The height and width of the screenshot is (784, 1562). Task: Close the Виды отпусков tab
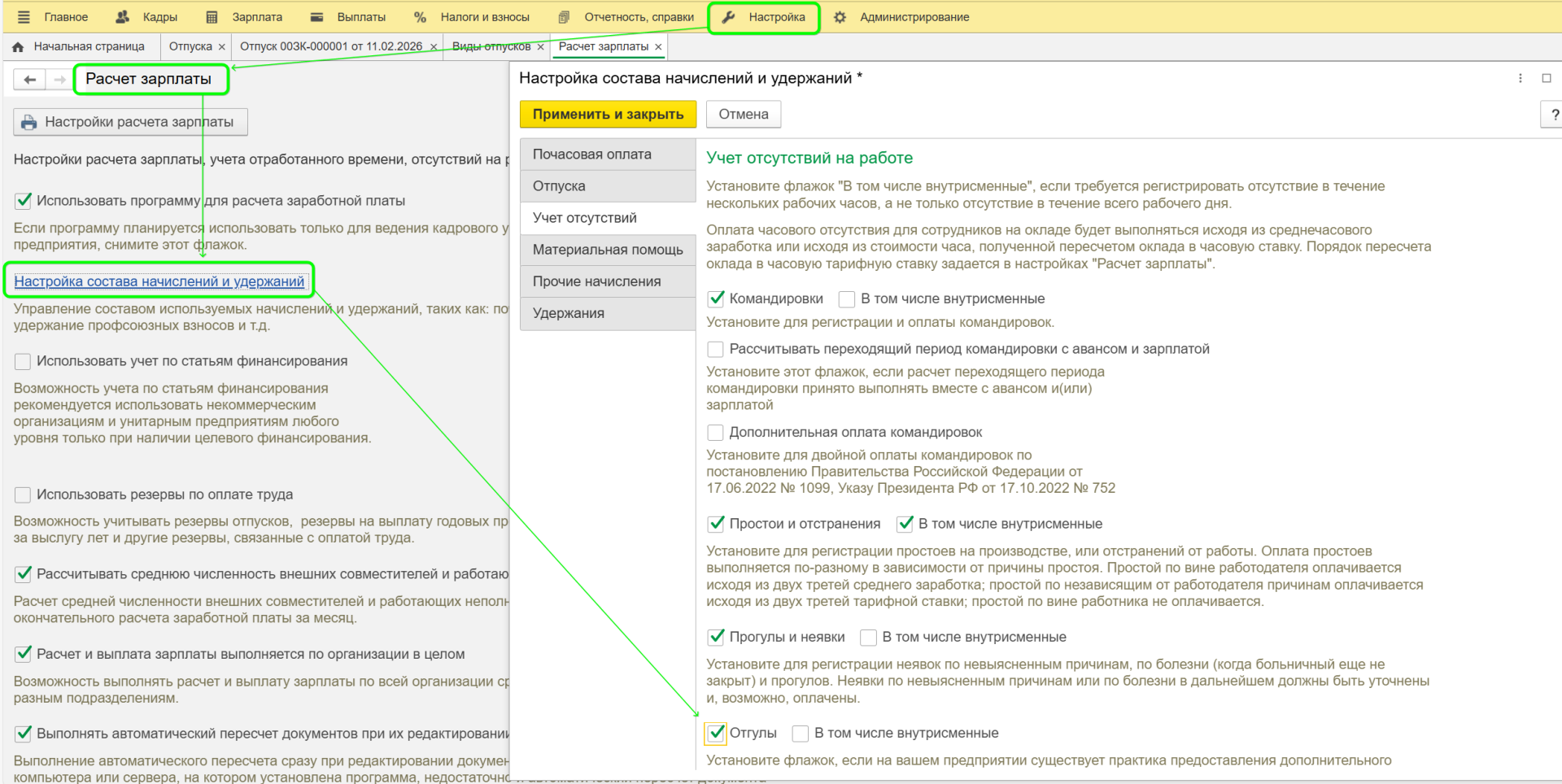pos(540,47)
